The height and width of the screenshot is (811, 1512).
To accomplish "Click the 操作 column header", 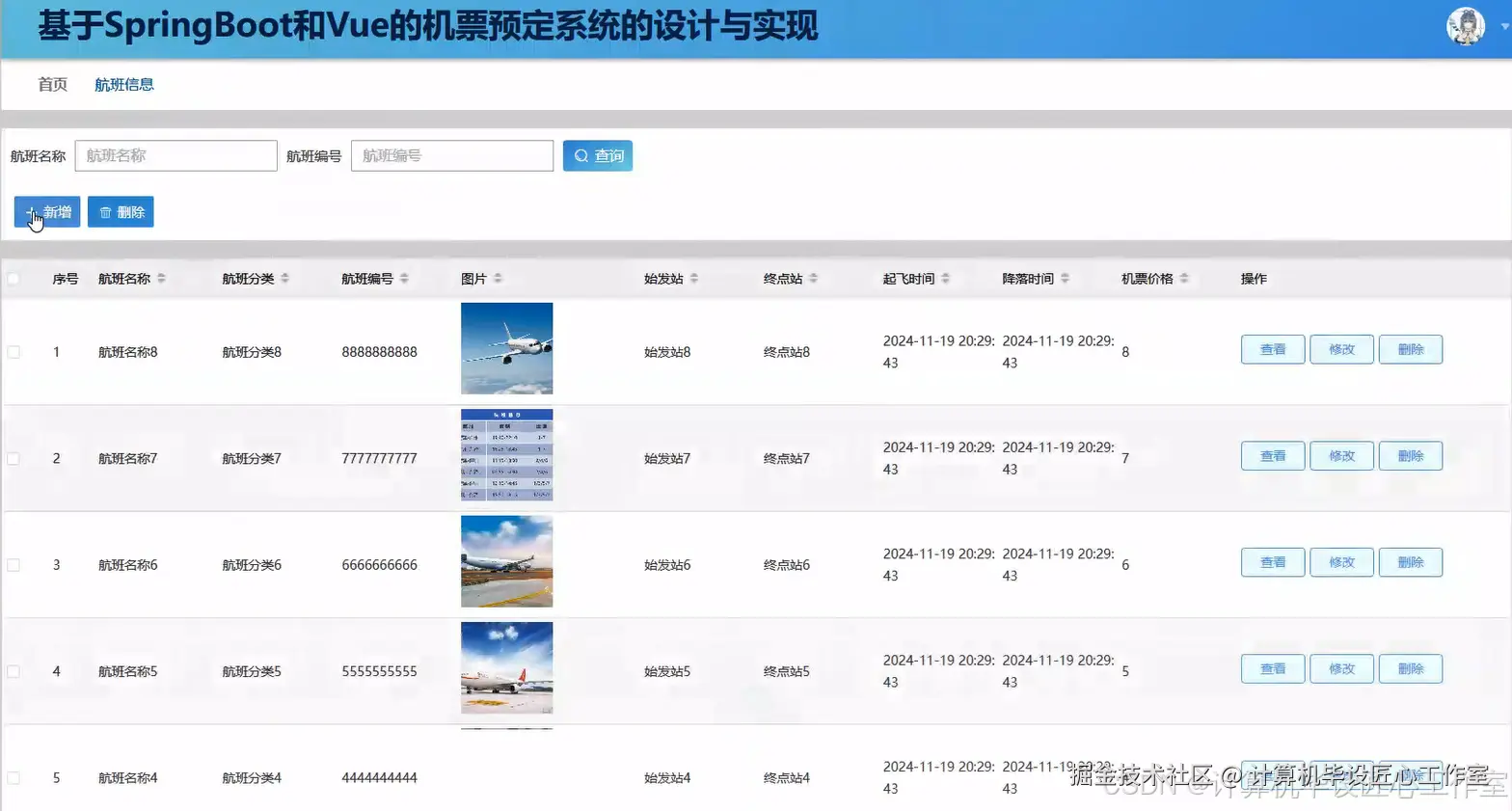I will [1254, 279].
